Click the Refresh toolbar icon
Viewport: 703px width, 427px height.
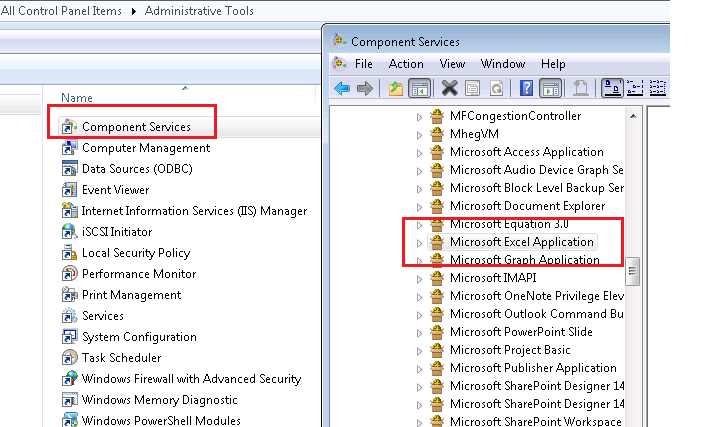tap(494, 88)
